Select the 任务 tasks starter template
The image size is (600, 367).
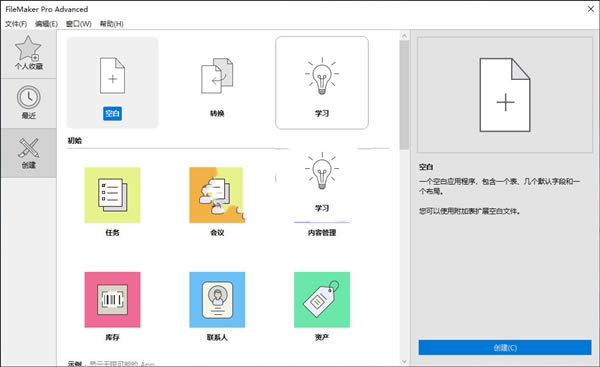[112, 195]
